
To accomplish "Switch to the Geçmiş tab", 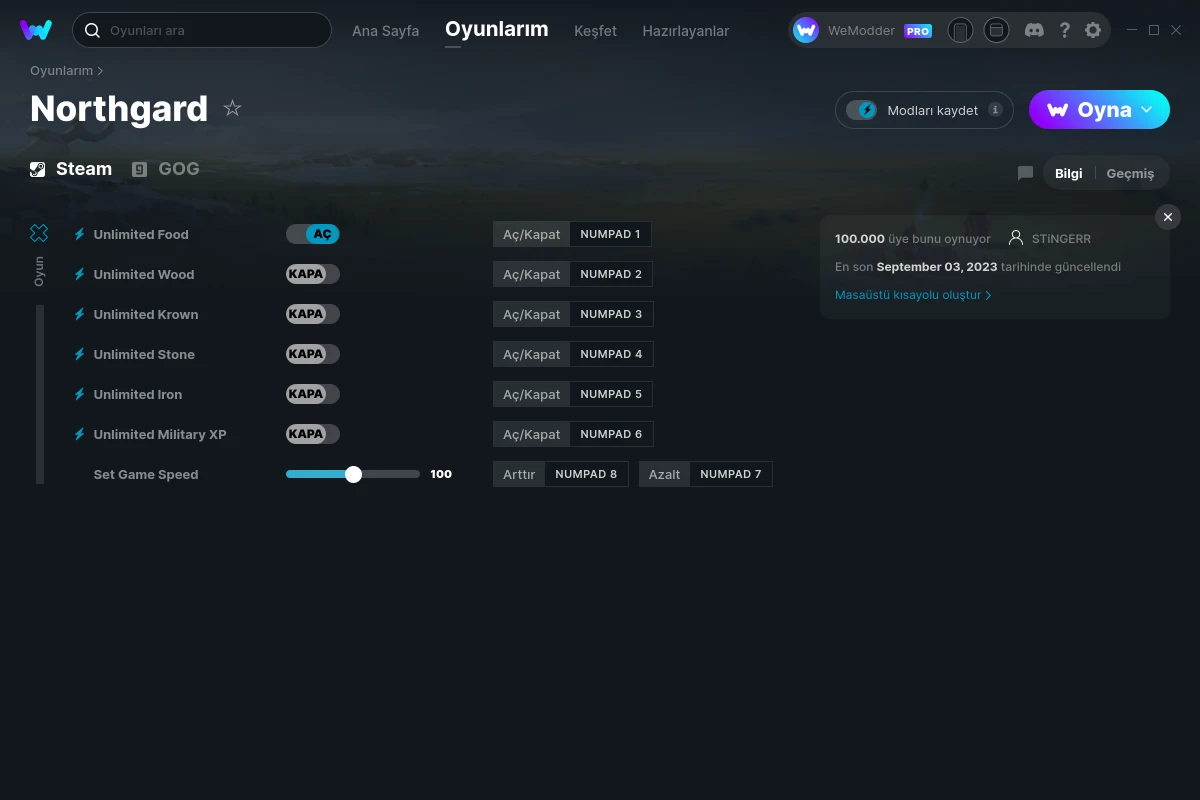I will click(1130, 173).
